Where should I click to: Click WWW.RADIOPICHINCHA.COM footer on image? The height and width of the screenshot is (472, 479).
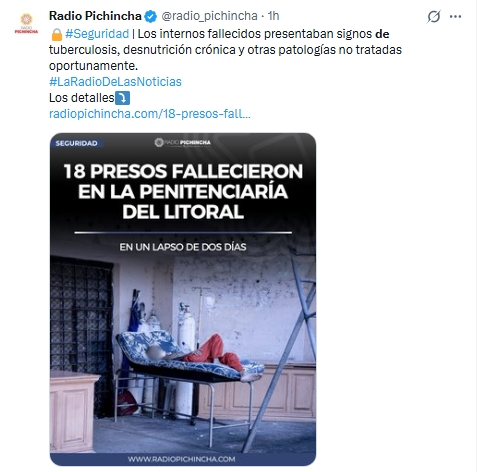[182, 459]
